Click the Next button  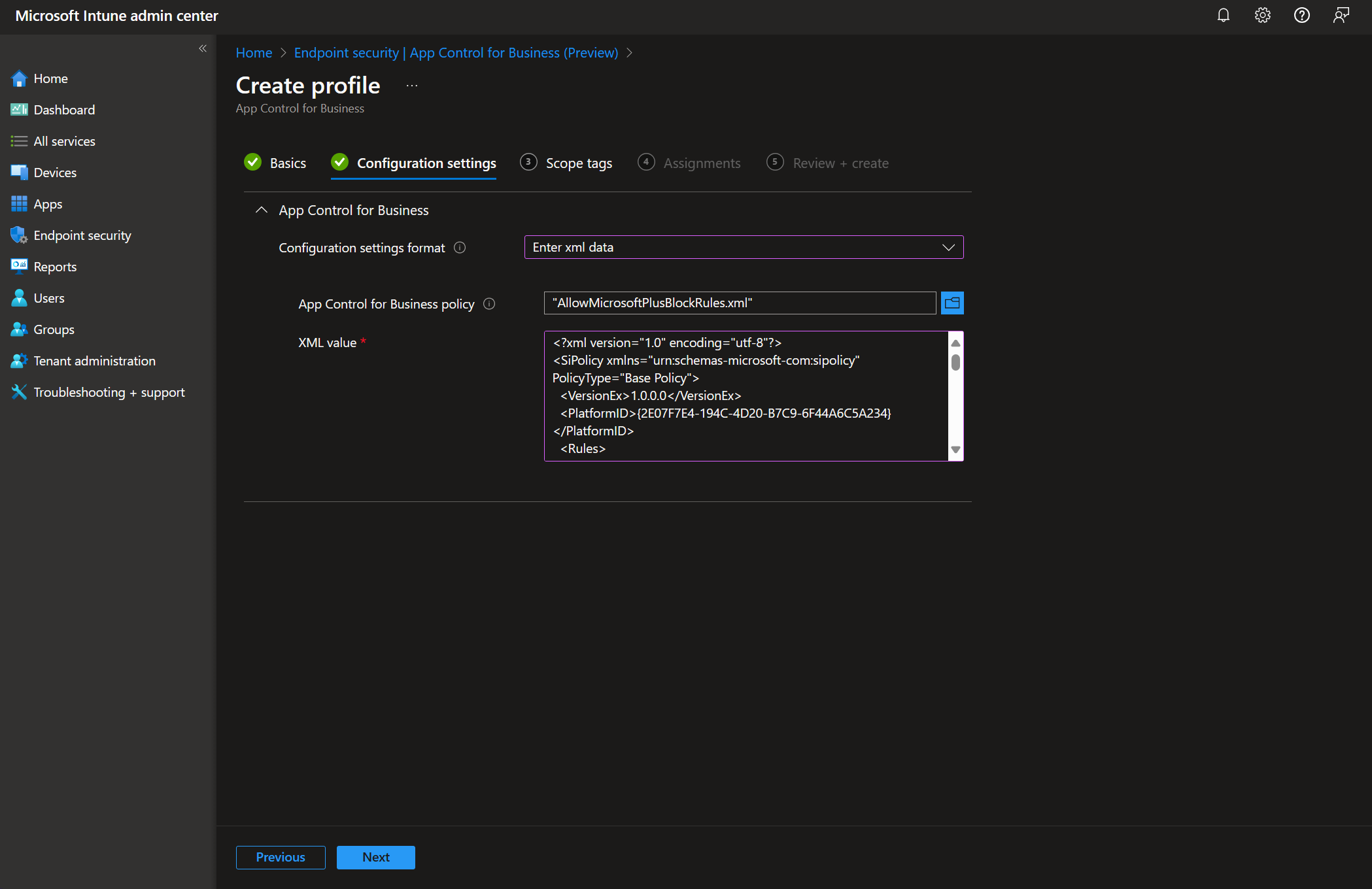[375, 857]
